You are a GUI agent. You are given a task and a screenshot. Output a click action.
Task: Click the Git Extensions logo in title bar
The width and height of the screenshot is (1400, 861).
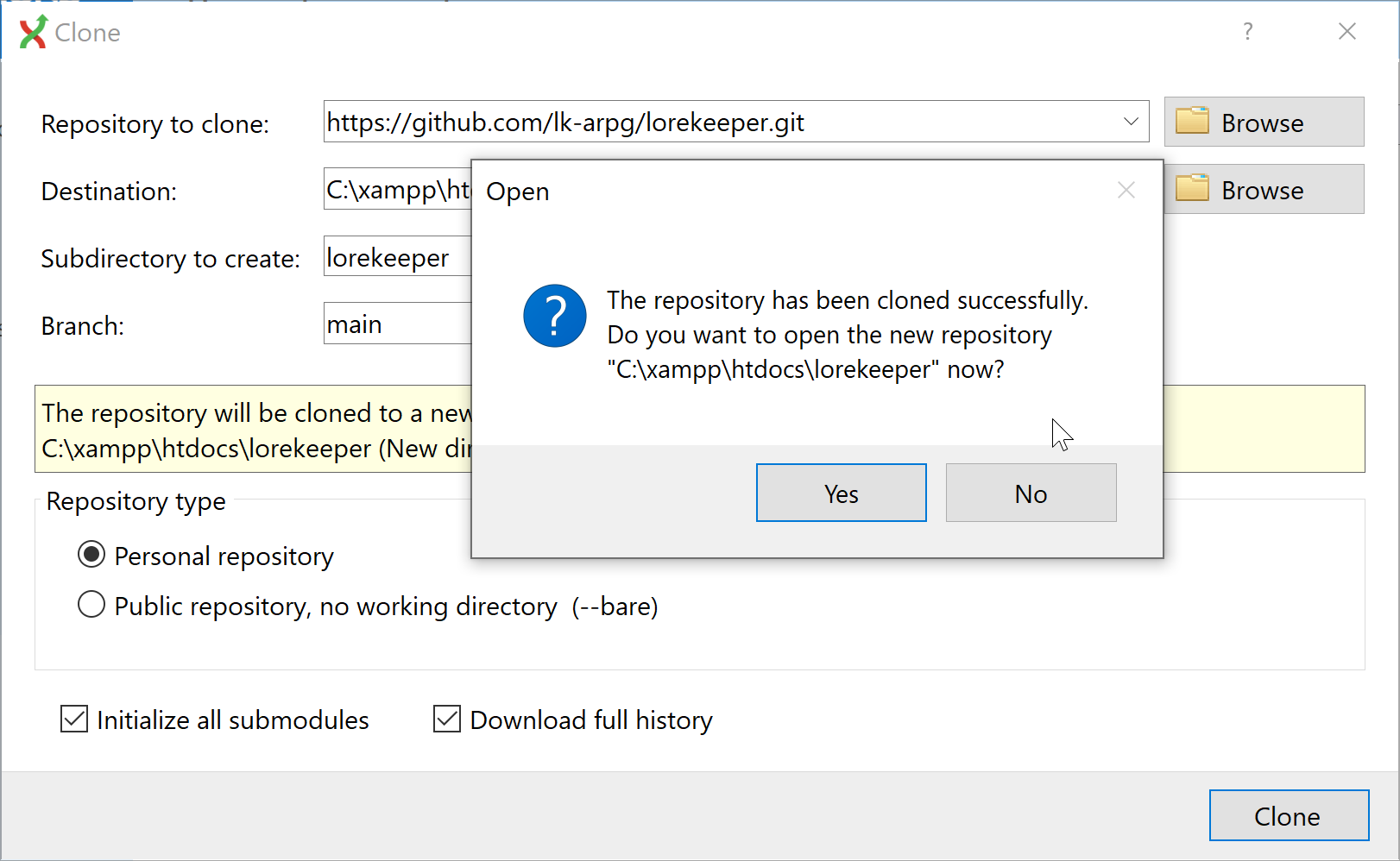pos(33,33)
